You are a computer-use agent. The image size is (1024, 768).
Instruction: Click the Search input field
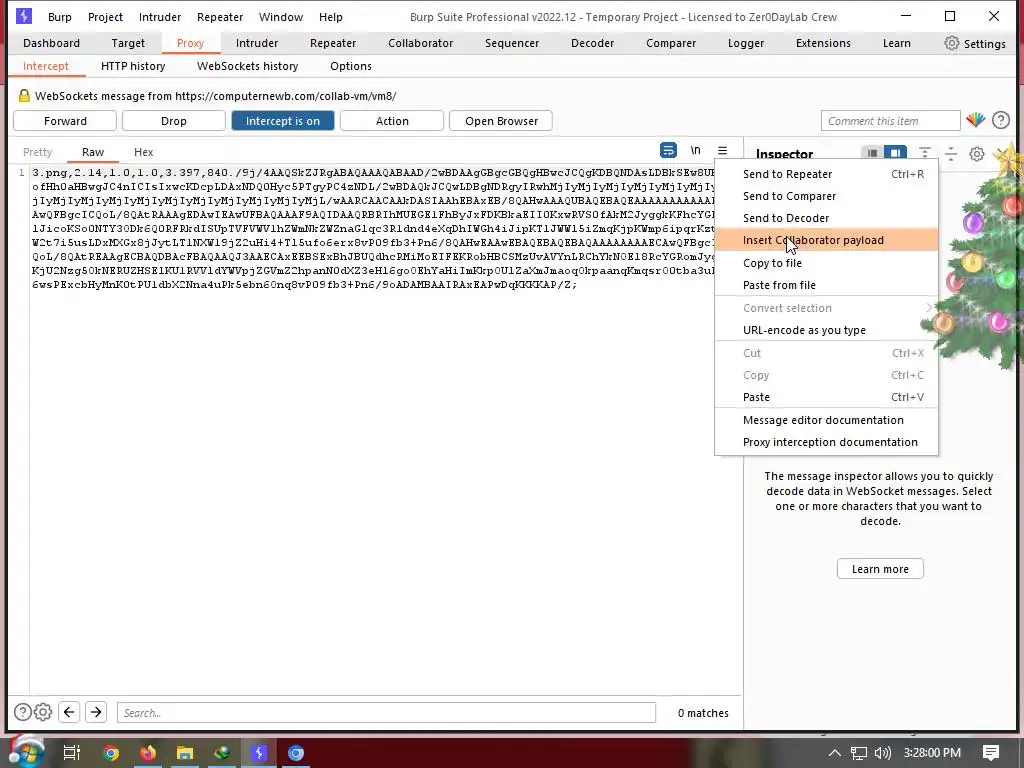tap(386, 712)
